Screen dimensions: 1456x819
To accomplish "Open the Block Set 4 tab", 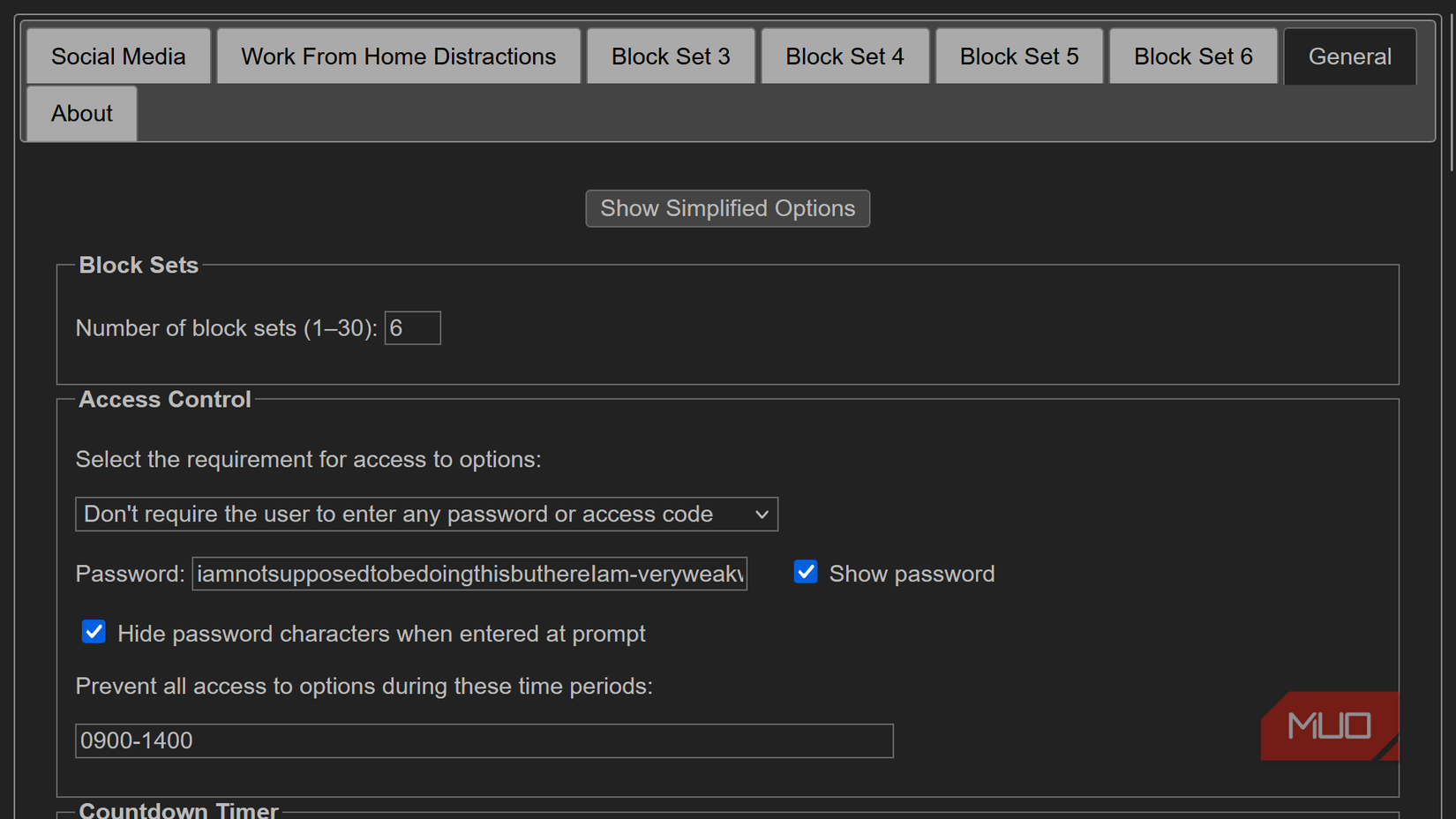I will (x=844, y=56).
